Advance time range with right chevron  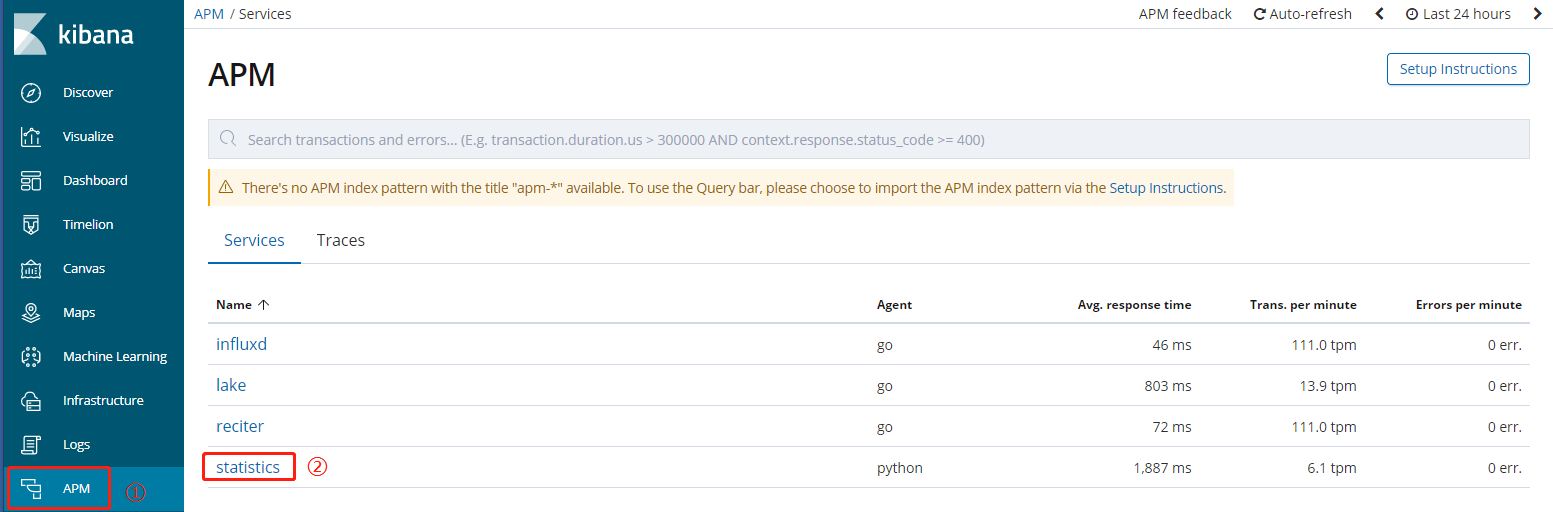(x=1537, y=14)
